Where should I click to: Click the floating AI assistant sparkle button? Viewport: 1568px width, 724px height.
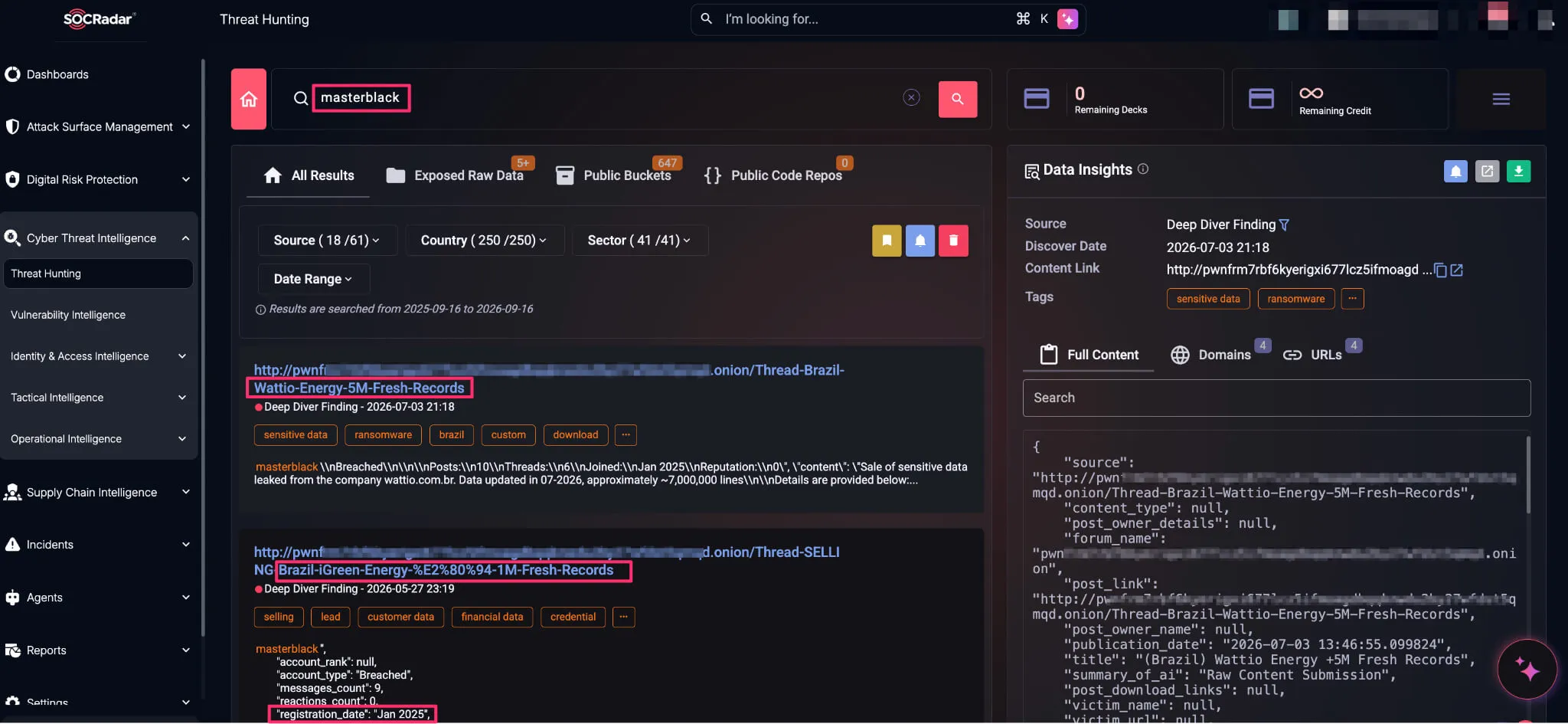click(1527, 669)
